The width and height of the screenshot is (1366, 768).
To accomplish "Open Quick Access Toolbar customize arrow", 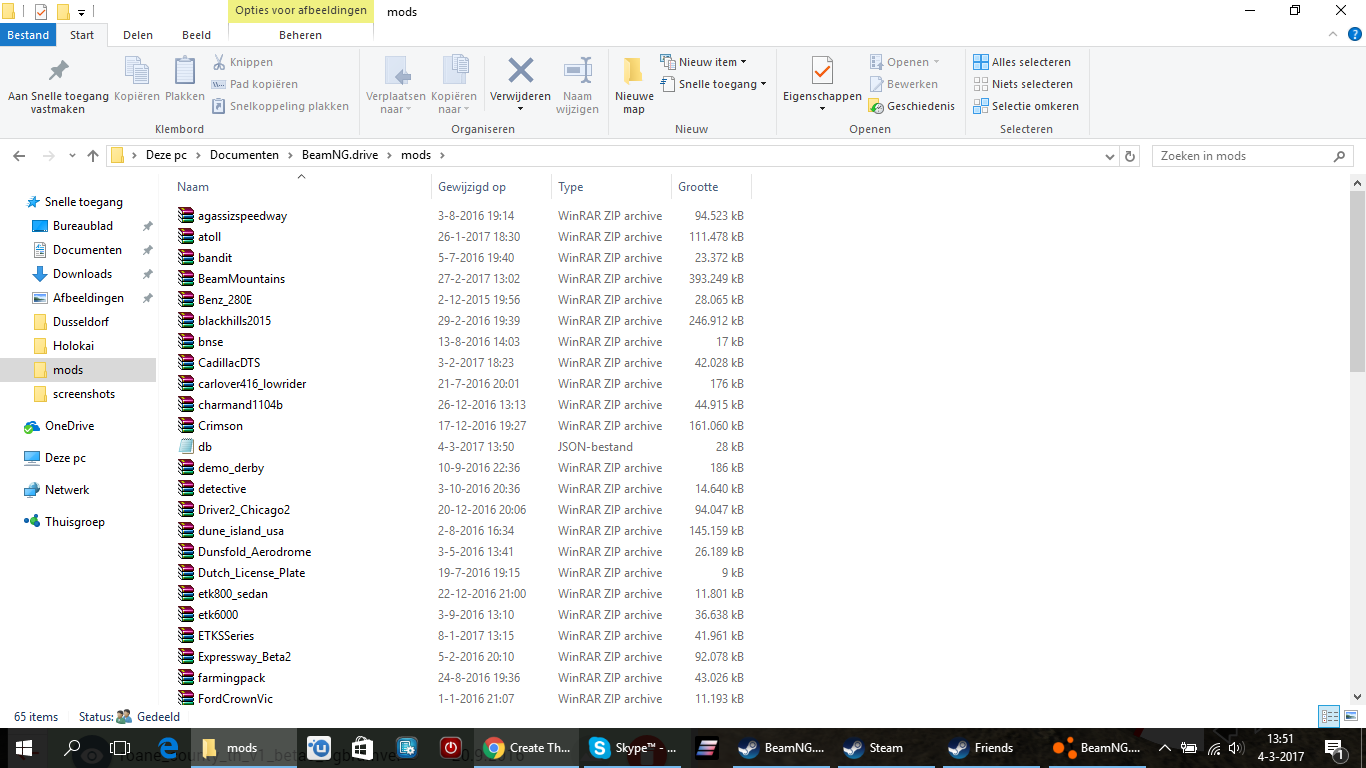I will click(81, 12).
